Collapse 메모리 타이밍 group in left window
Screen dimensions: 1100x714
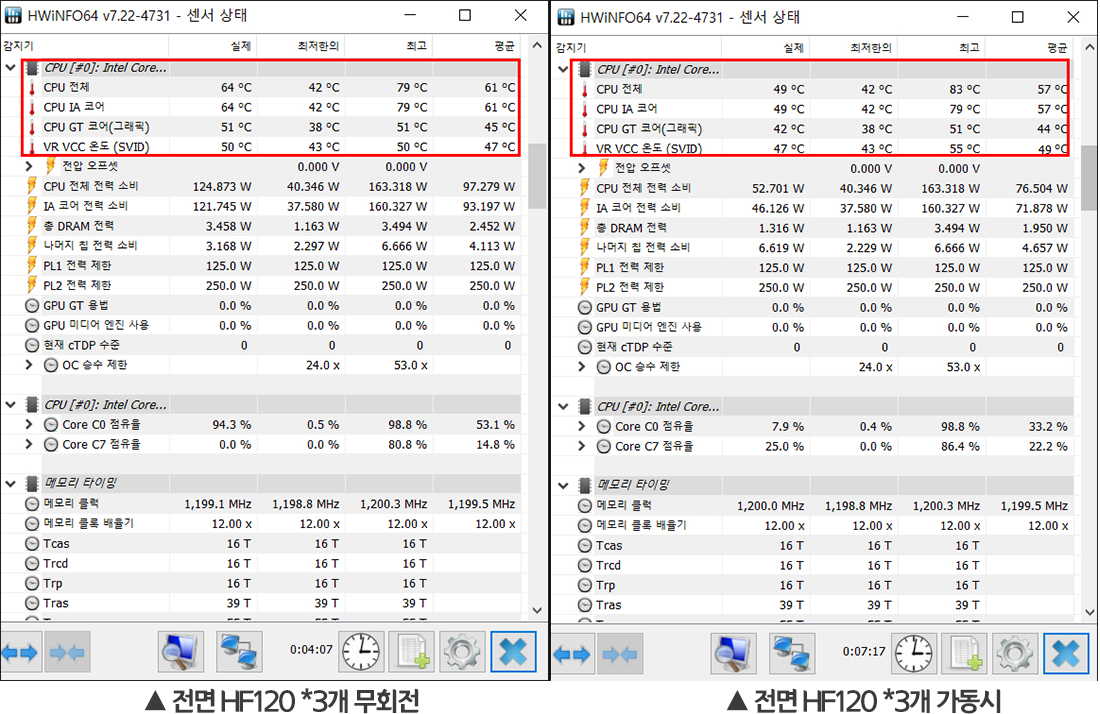11,483
